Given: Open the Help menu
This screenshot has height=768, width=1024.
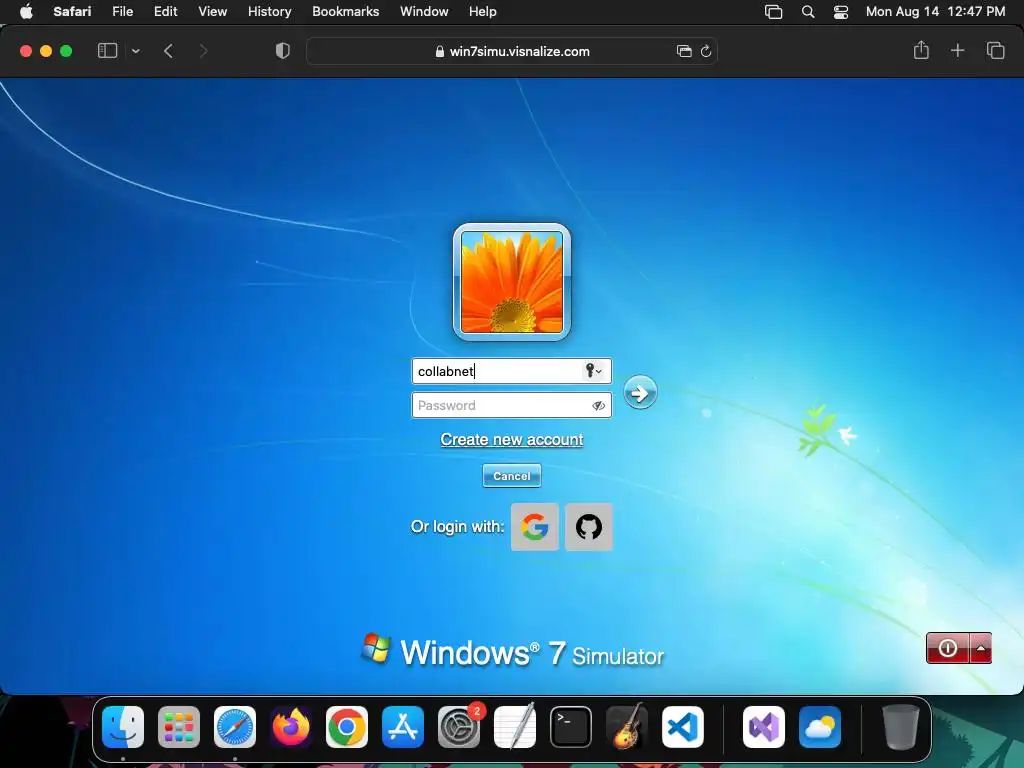Looking at the screenshot, I should [x=483, y=12].
